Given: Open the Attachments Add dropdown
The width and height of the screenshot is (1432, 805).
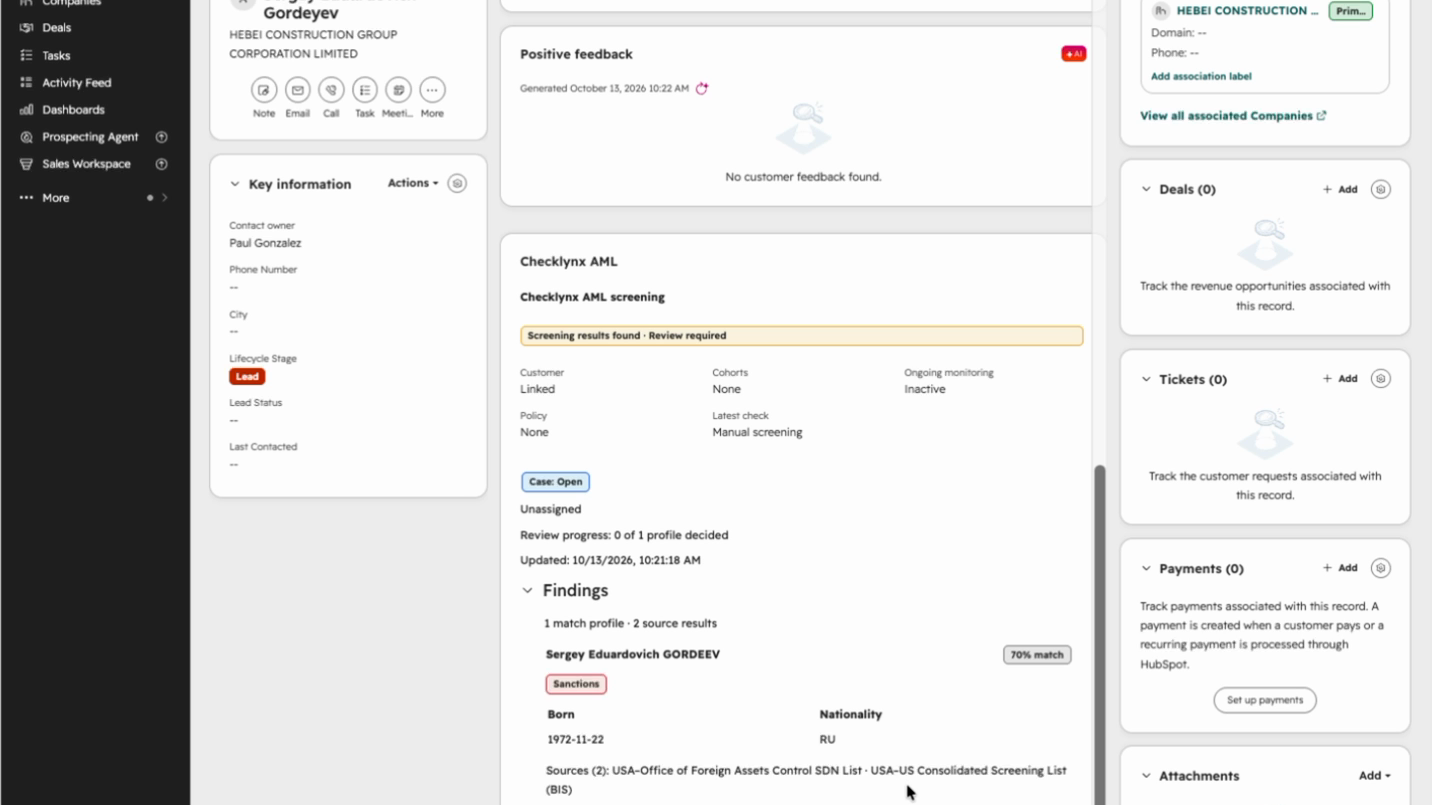Looking at the screenshot, I should click(1375, 775).
